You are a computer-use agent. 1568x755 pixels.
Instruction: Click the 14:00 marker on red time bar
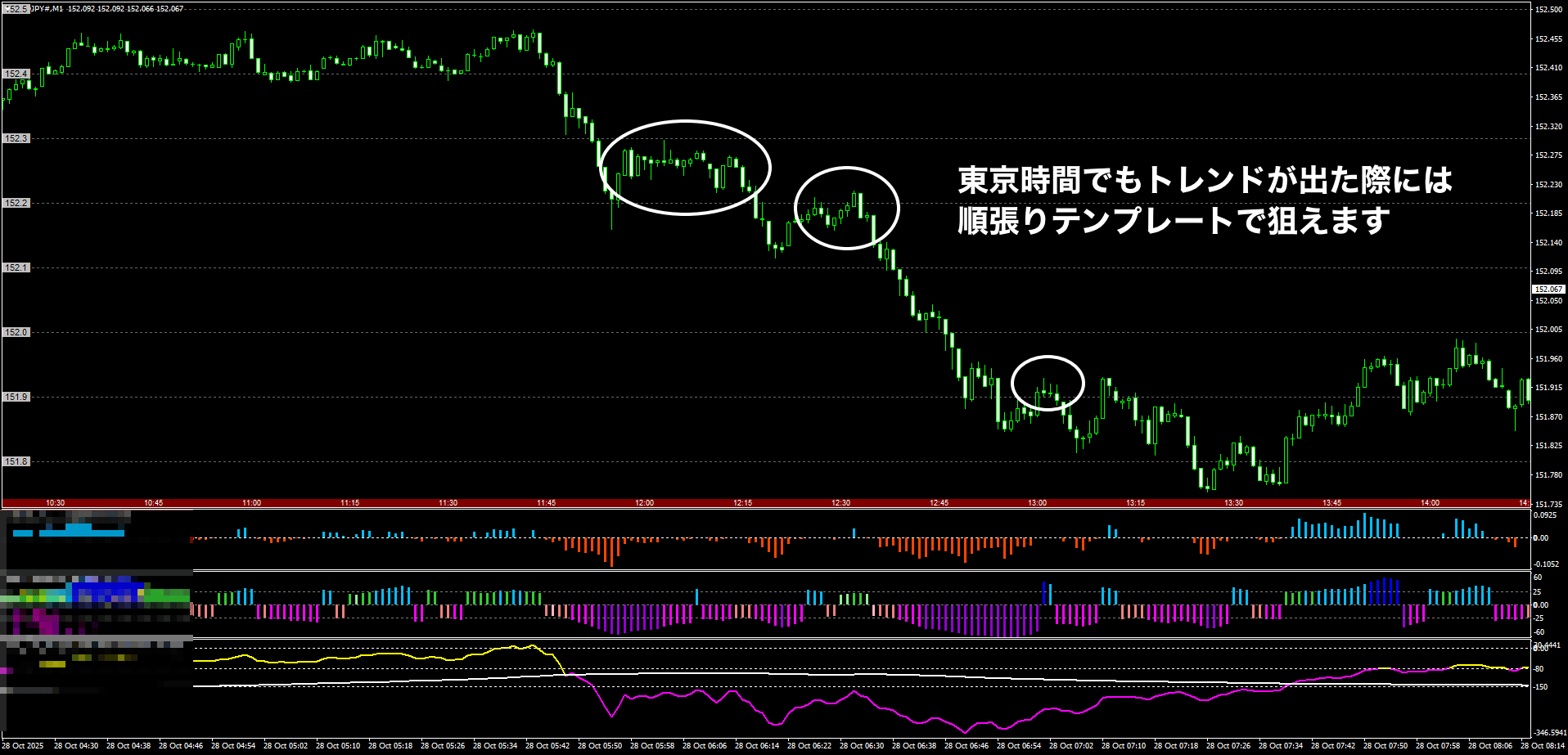[1430, 503]
